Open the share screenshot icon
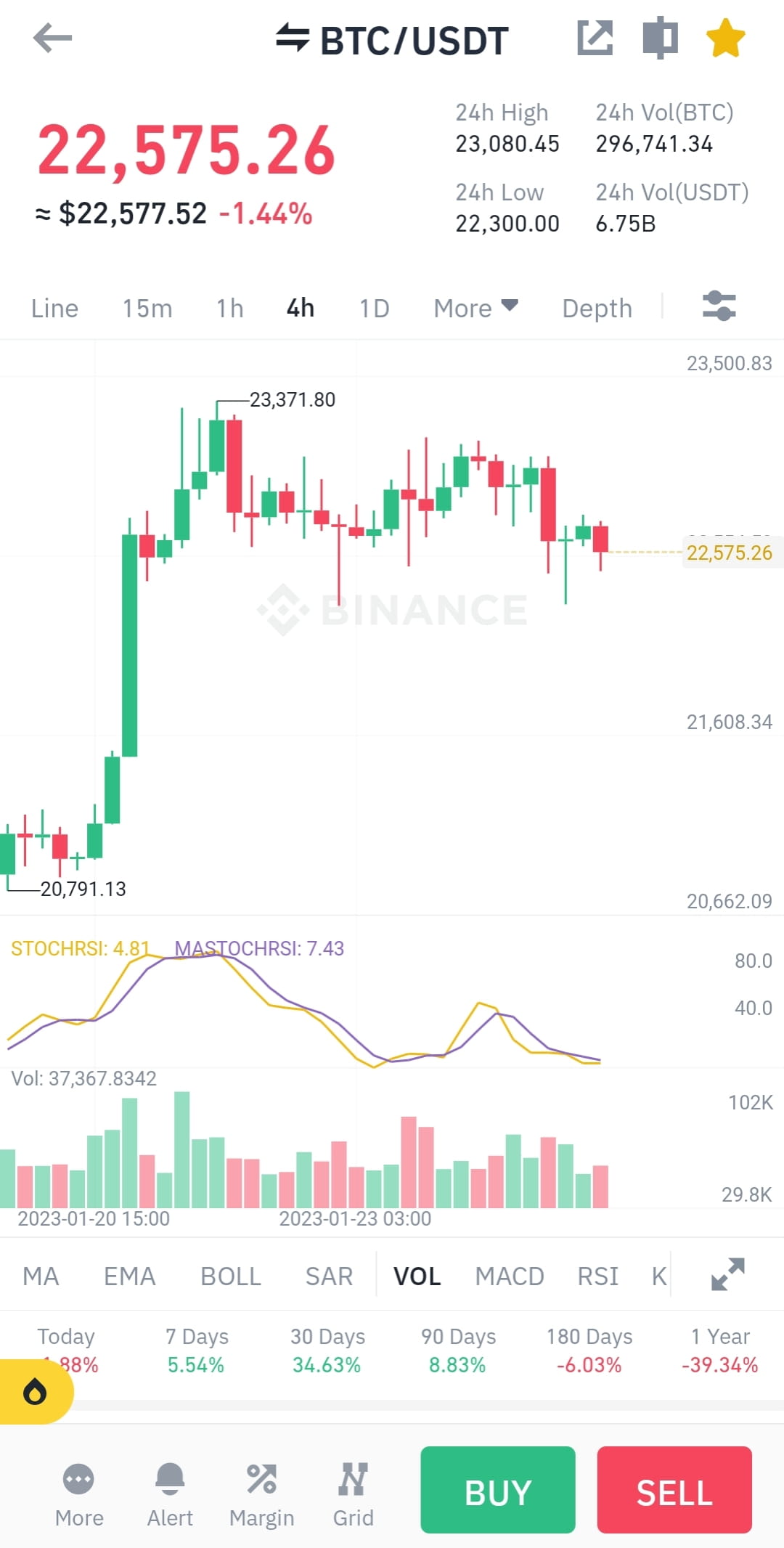784x1548 pixels. 595,39
